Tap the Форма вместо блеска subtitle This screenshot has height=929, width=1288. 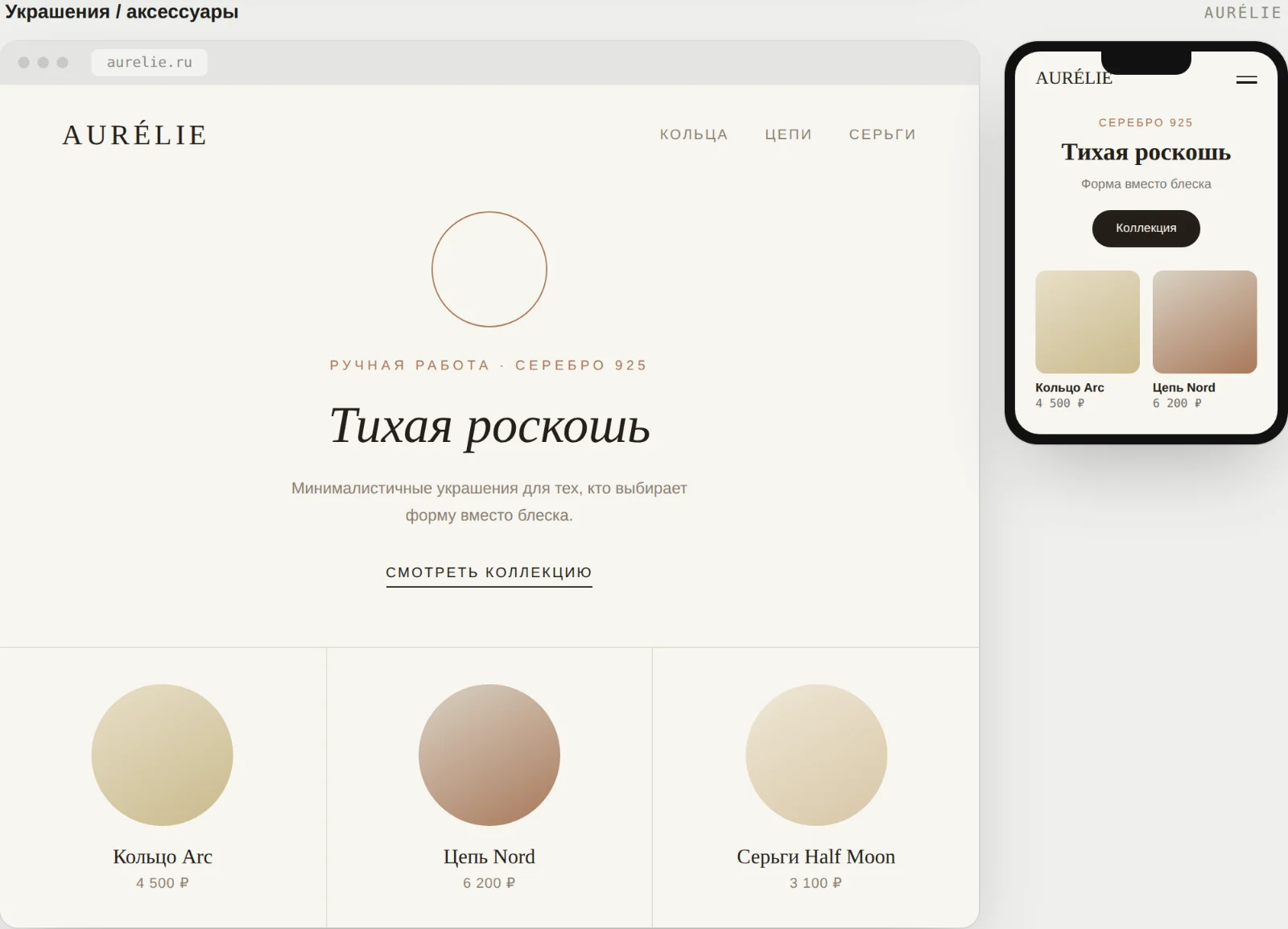click(1146, 184)
